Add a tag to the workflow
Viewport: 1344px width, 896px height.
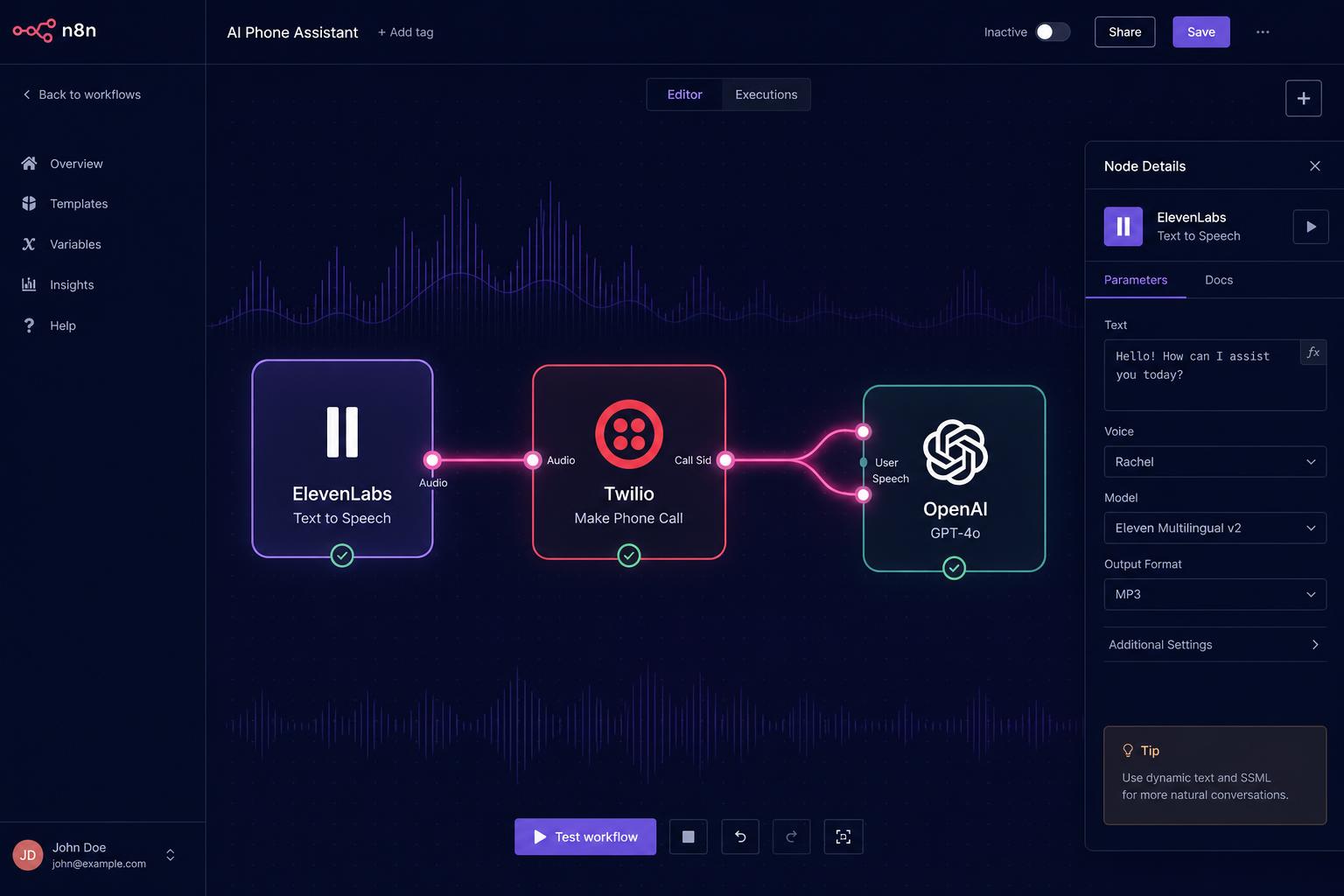pos(405,32)
